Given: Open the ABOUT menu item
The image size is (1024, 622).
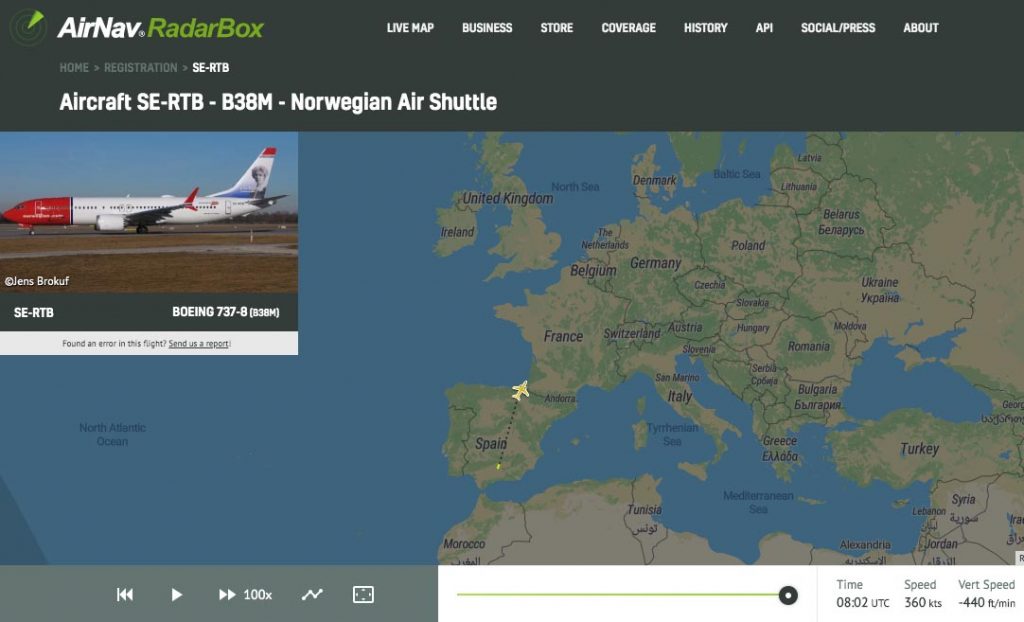Looking at the screenshot, I should tap(921, 27).
